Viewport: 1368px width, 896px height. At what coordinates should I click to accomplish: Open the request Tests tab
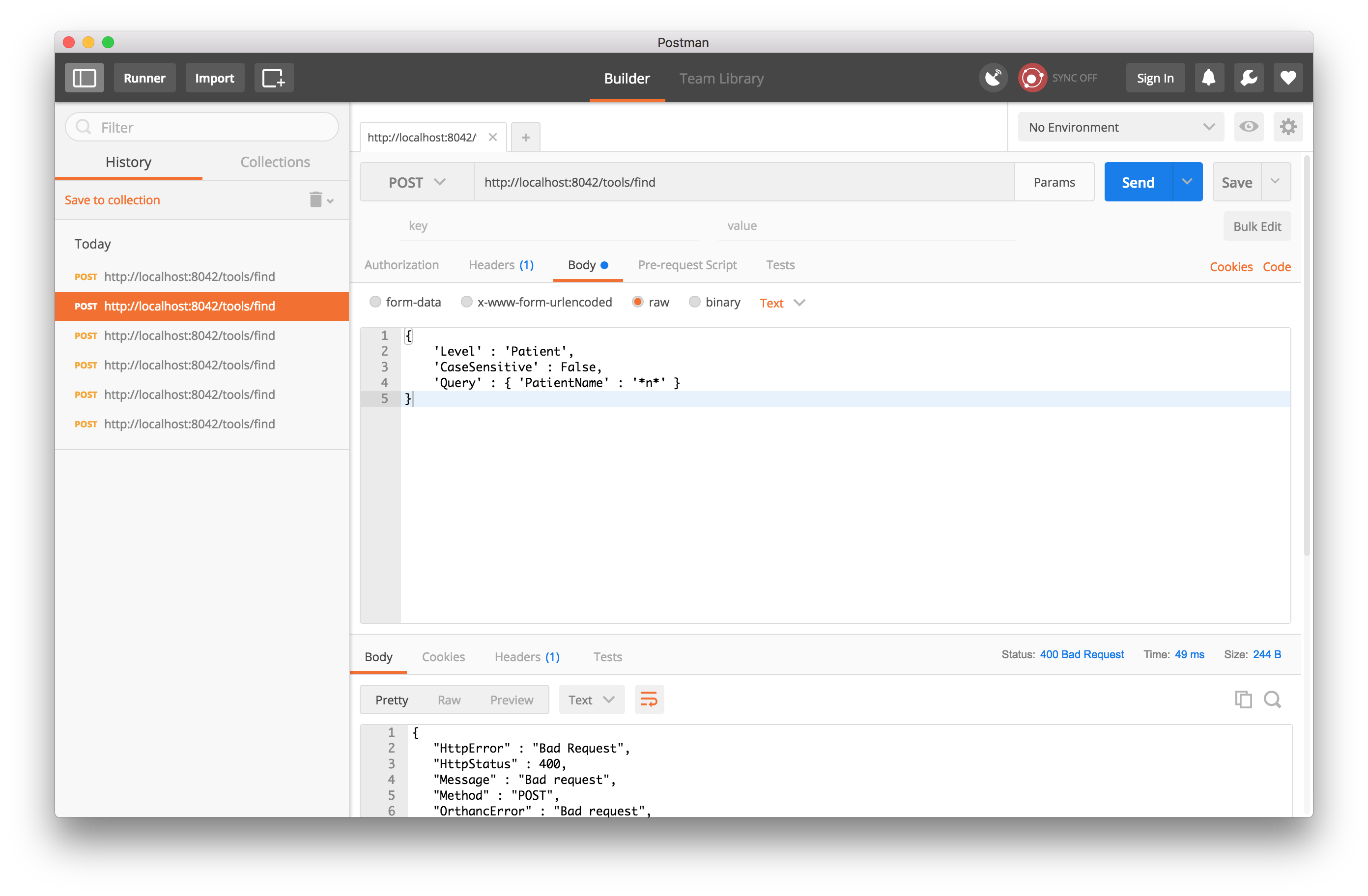780,265
